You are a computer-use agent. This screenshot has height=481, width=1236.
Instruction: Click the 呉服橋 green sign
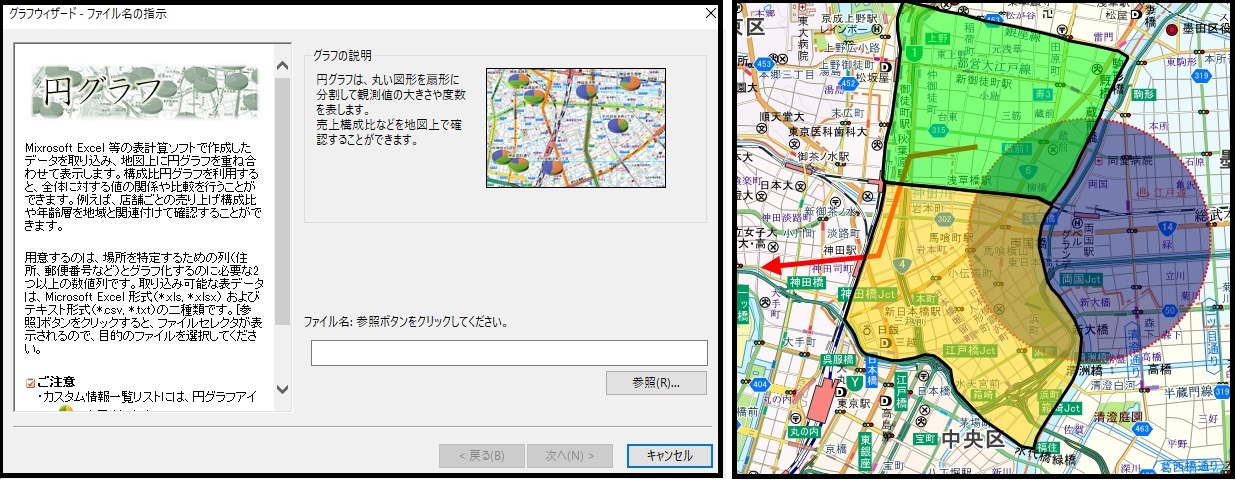pyautogui.click(x=838, y=359)
